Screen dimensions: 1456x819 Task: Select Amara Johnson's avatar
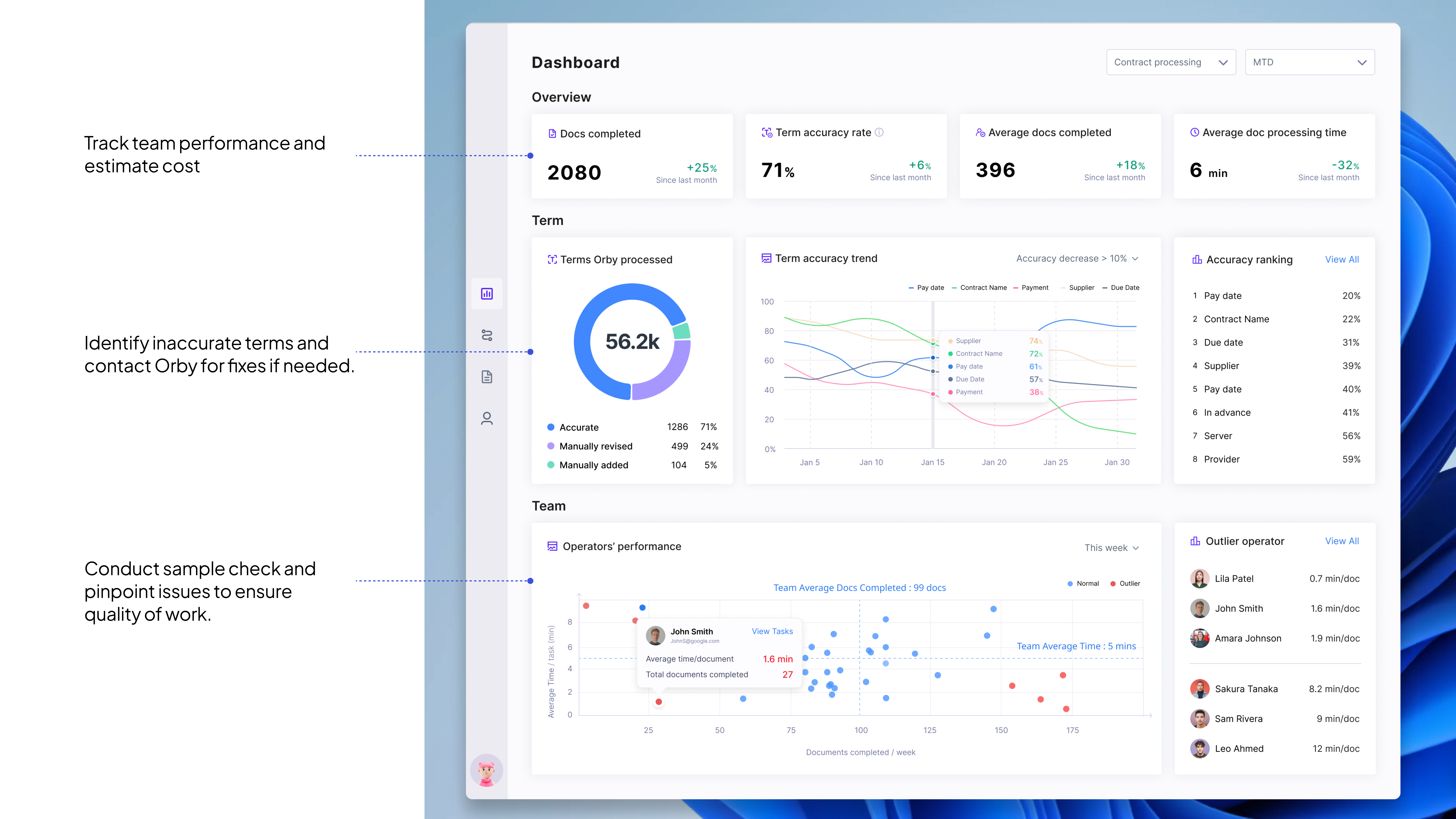click(x=1199, y=638)
